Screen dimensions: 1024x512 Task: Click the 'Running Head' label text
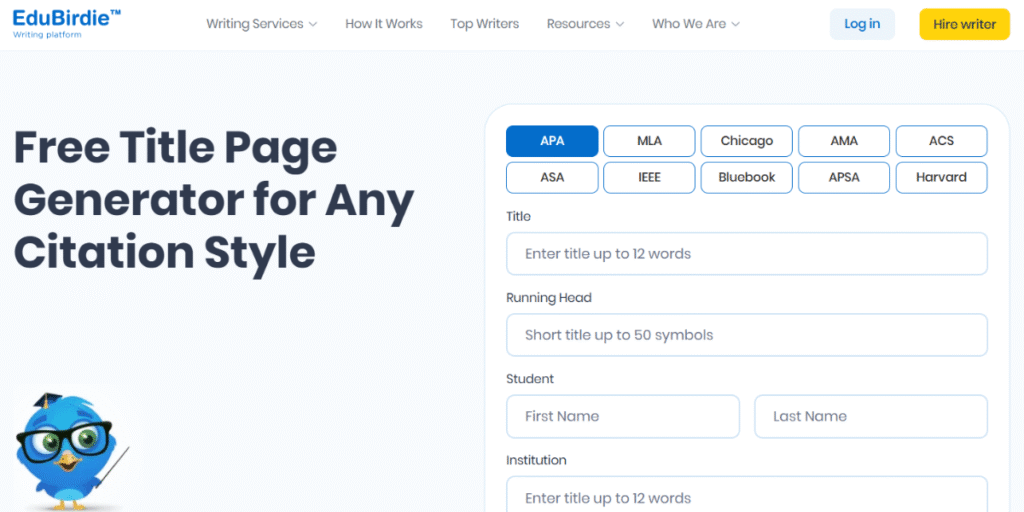tap(549, 298)
